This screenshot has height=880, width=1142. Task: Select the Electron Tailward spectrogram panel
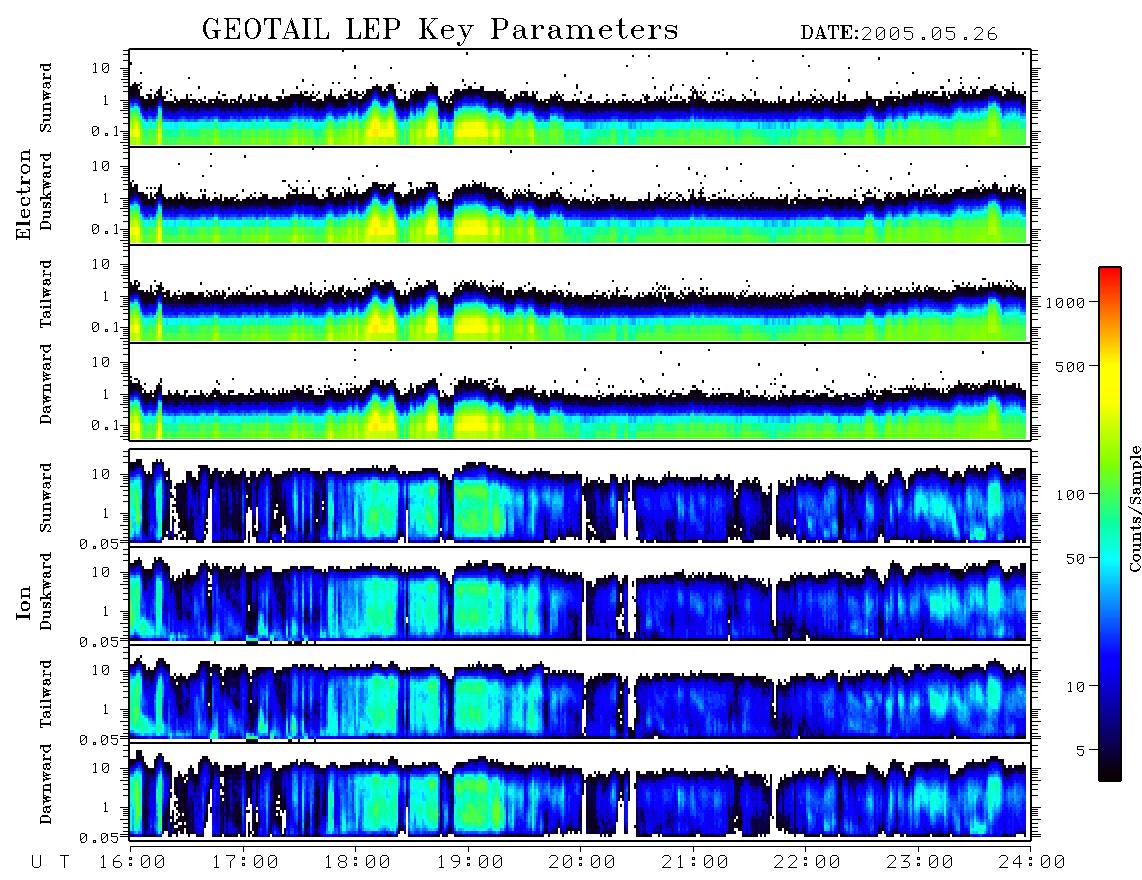point(580,294)
